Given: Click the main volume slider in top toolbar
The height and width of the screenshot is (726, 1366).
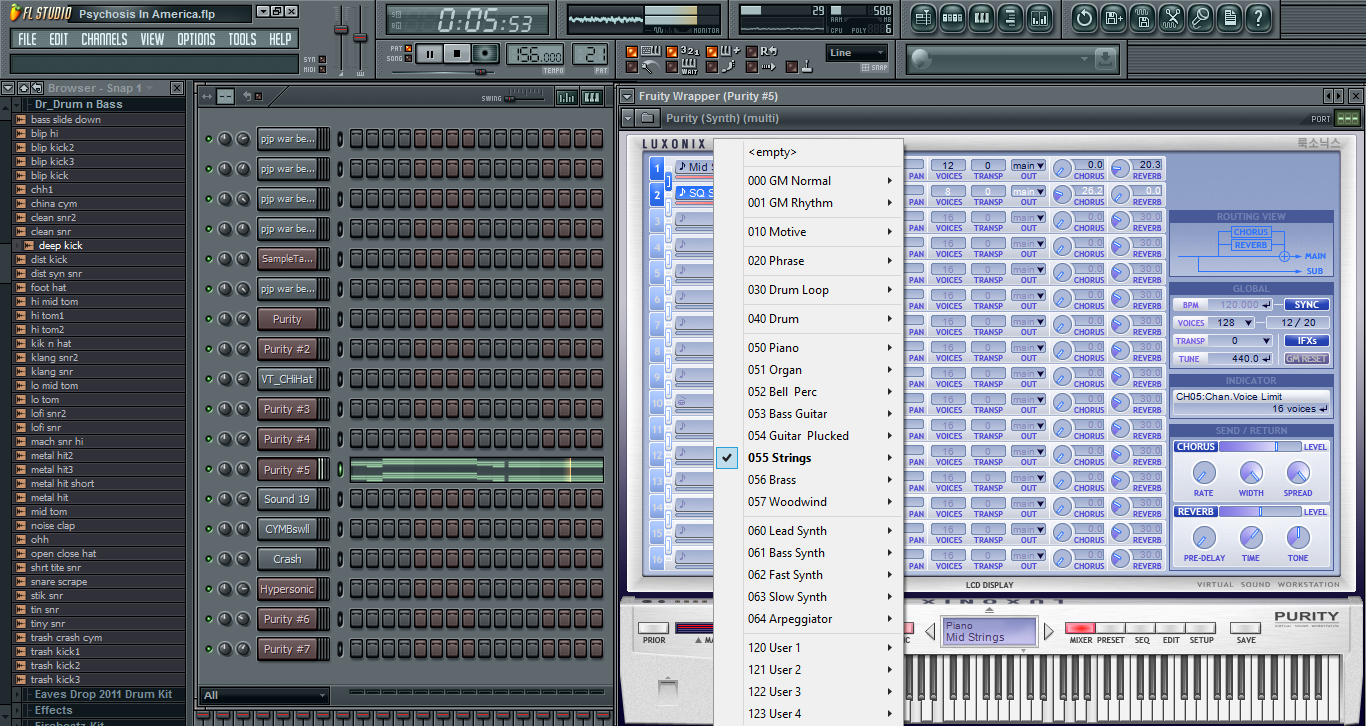Looking at the screenshot, I should [342, 36].
